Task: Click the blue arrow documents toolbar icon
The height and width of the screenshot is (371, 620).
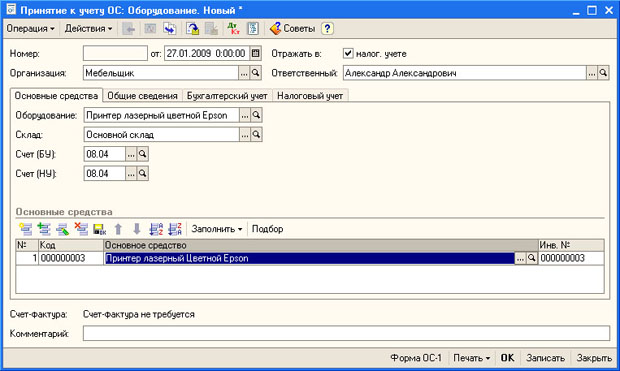Action: 170,28
